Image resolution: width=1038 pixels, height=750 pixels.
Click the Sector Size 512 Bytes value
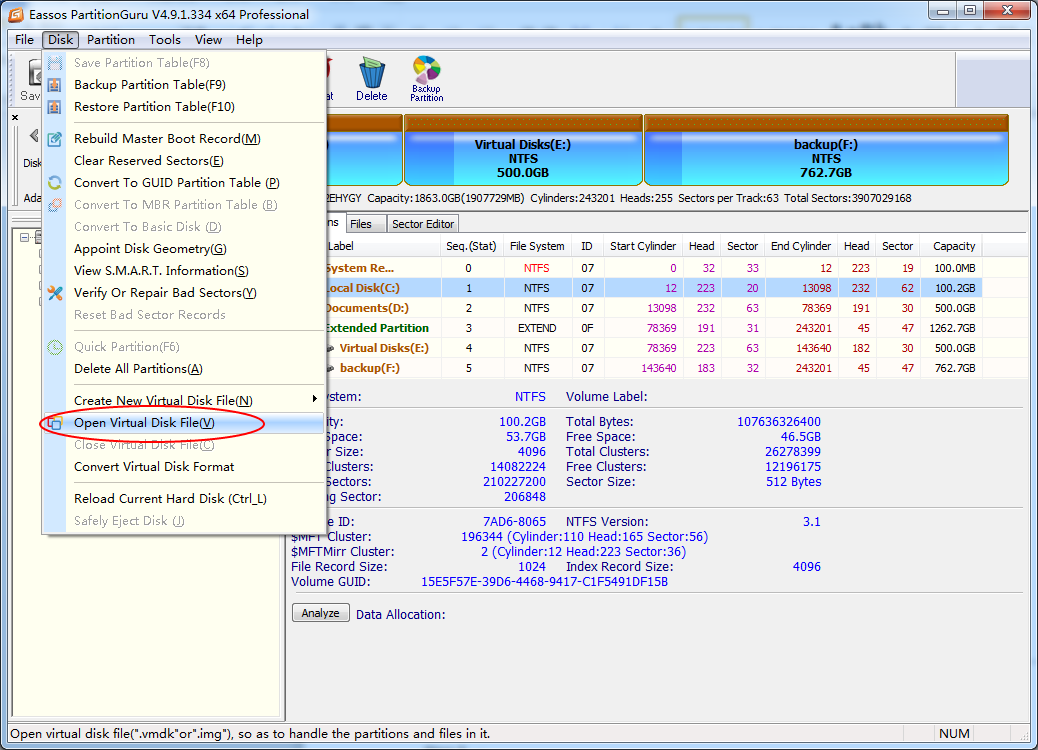coord(793,482)
